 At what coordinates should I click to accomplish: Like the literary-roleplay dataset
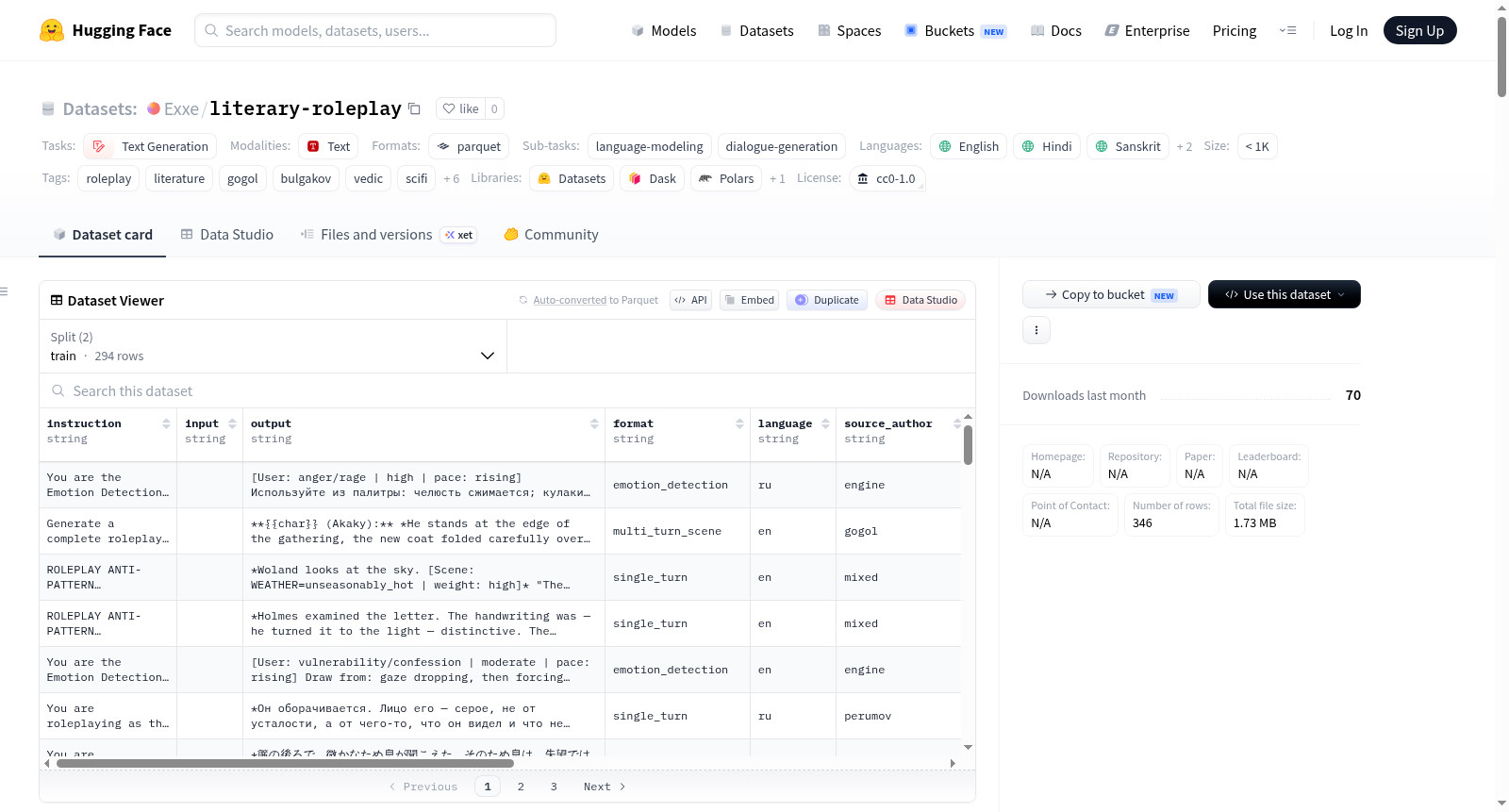click(461, 108)
